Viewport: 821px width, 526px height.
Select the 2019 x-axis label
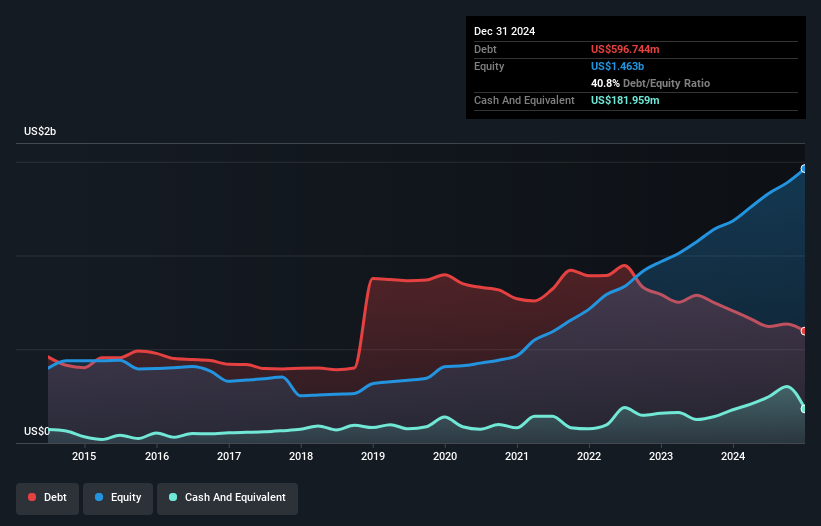pos(373,456)
